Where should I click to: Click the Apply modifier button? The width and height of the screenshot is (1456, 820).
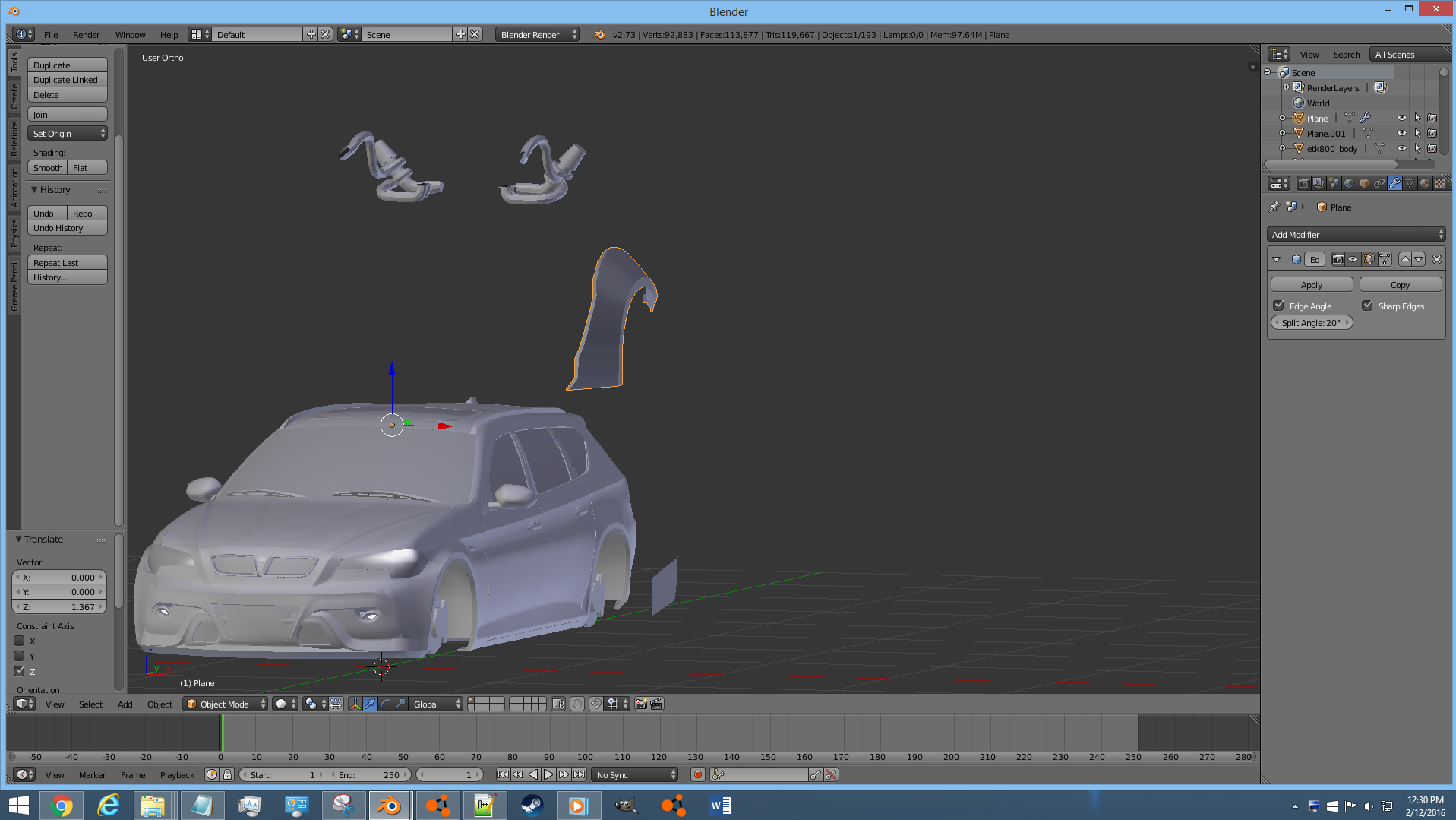point(1312,285)
